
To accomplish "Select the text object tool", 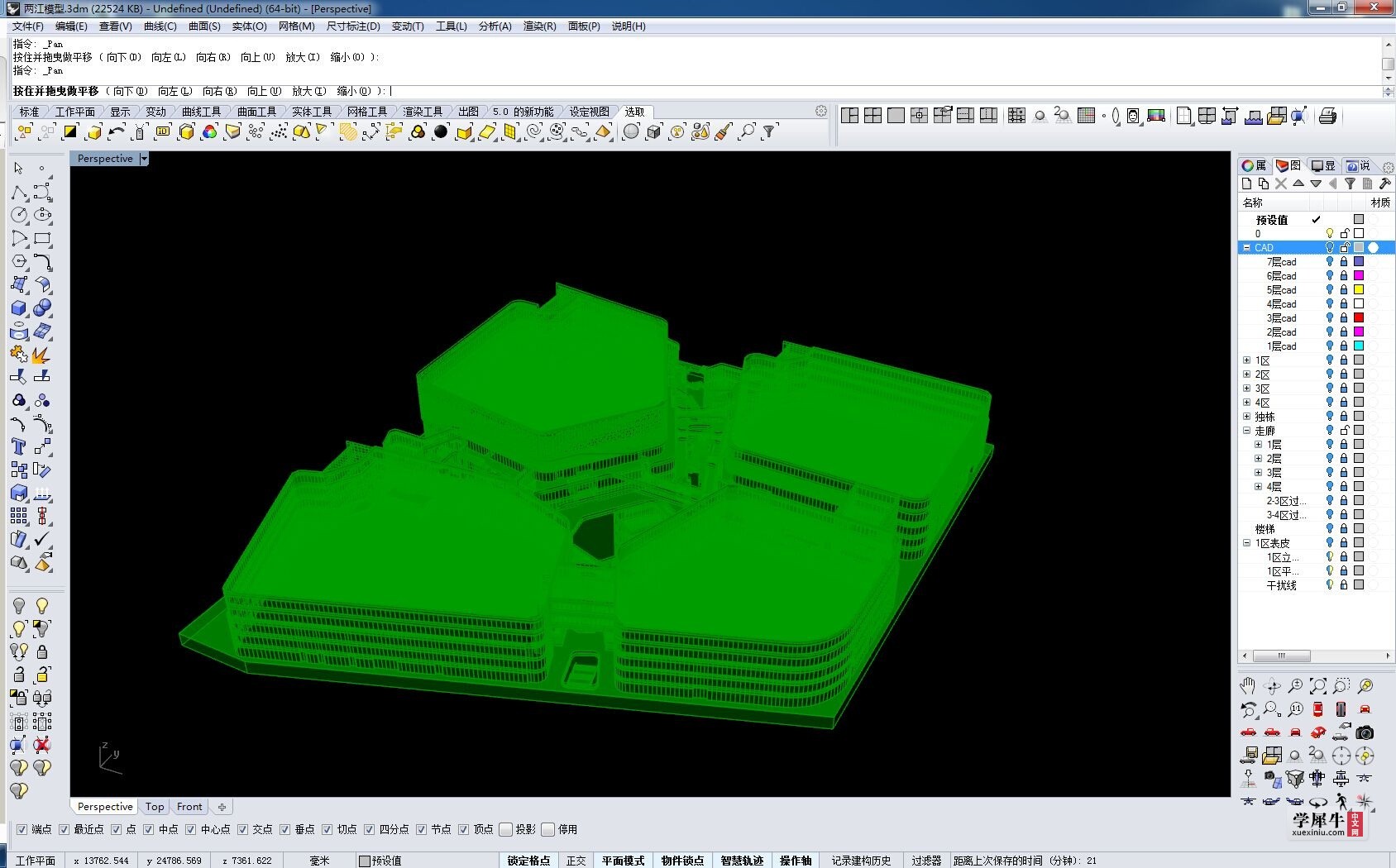I will click(x=19, y=446).
